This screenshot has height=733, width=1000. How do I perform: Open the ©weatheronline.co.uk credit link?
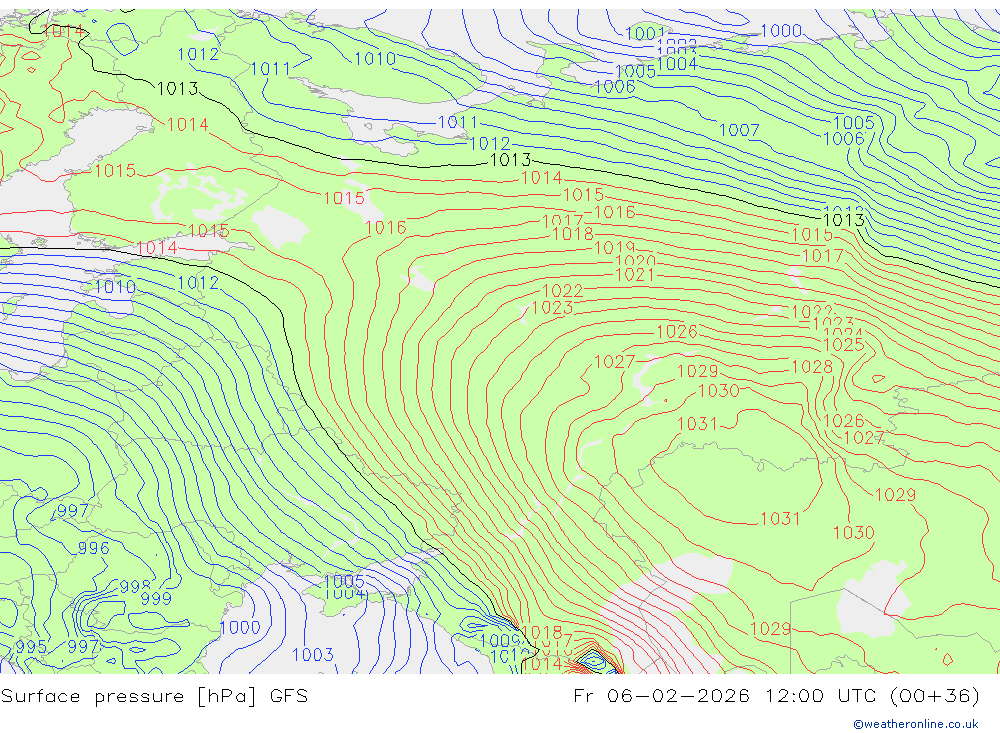[x=916, y=724]
